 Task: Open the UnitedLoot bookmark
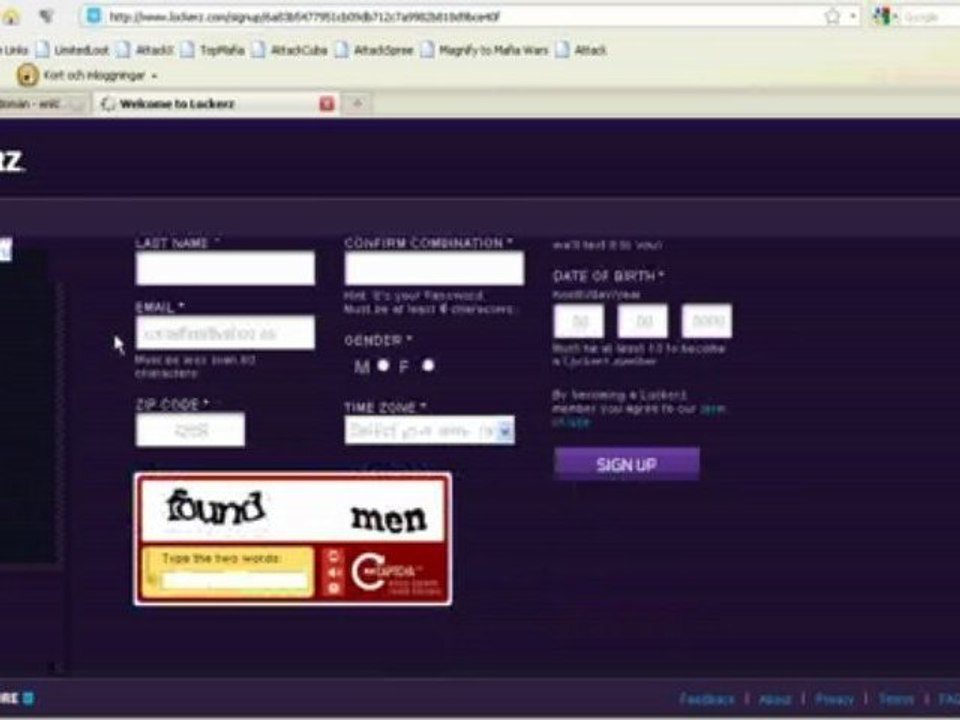[x=72, y=50]
